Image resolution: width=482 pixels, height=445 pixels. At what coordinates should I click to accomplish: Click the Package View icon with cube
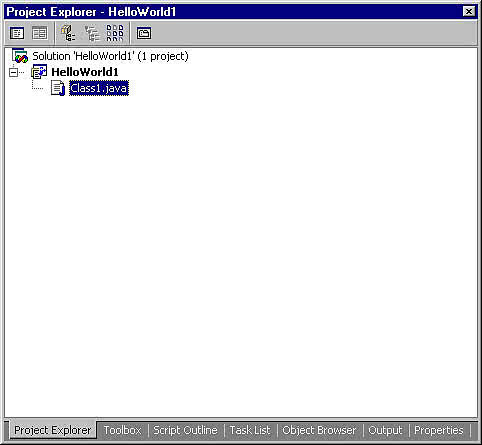[68, 33]
